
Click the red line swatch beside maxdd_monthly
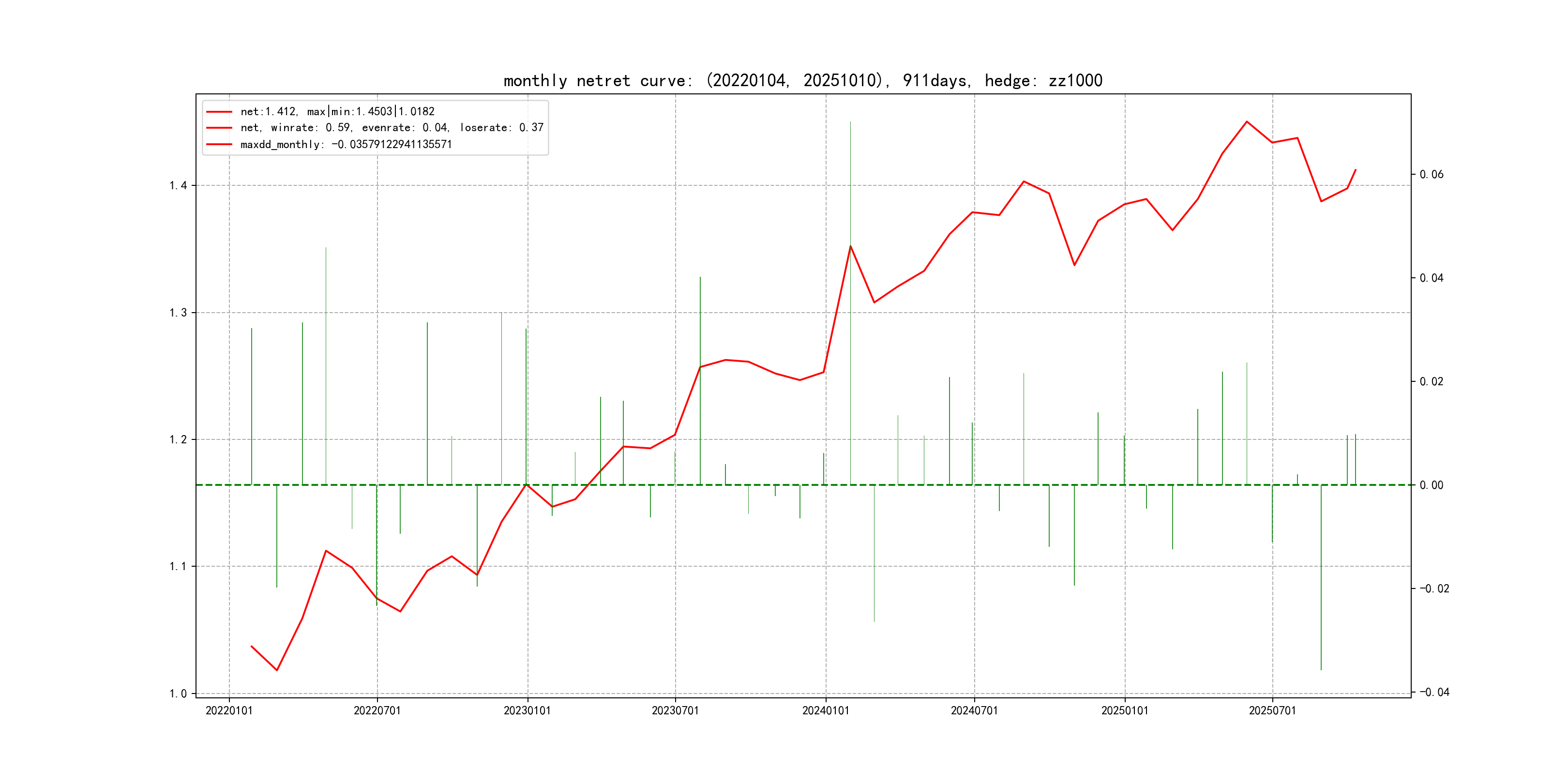point(219,144)
